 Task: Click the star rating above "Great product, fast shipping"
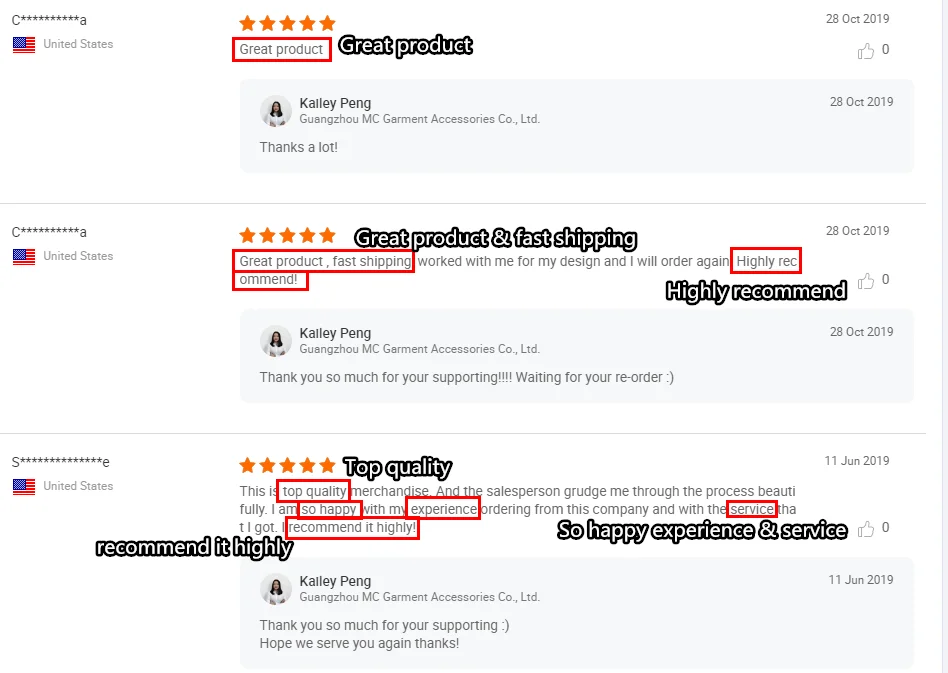(287, 235)
